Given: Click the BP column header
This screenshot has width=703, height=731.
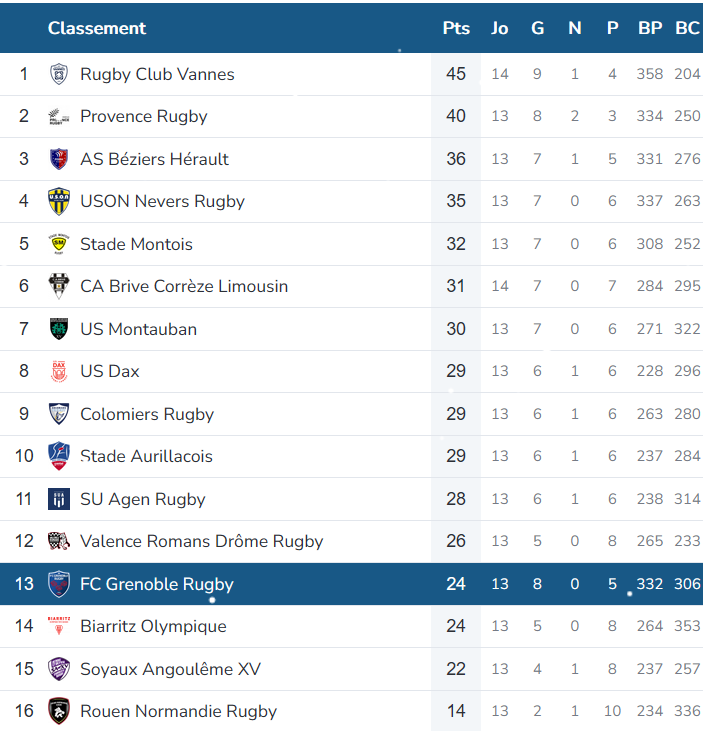Looking at the screenshot, I should pos(650,28).
